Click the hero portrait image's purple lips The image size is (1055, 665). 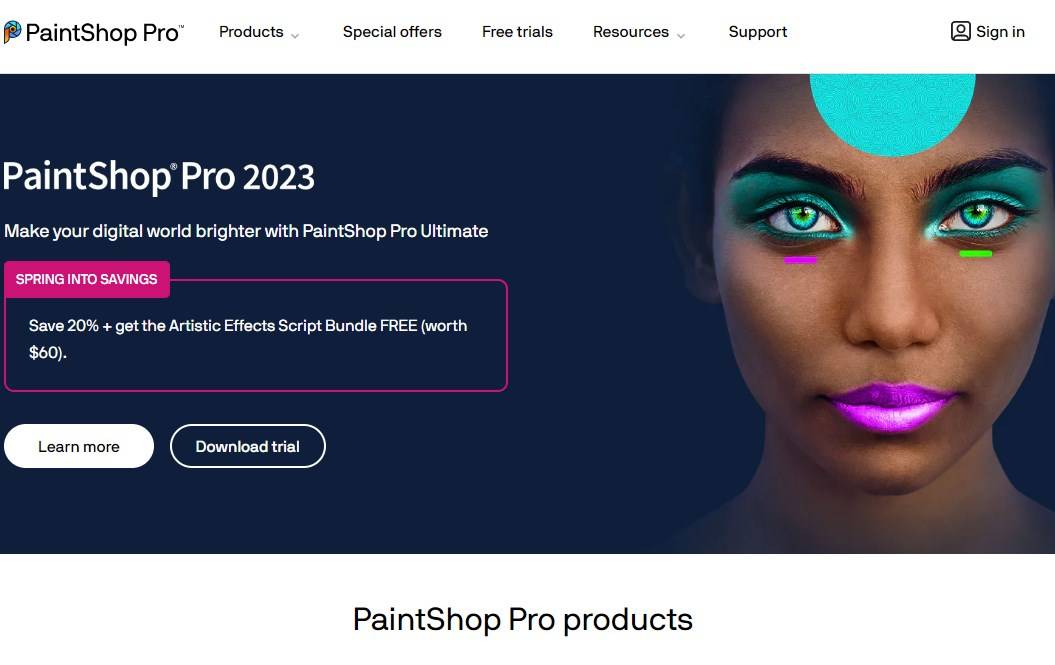pyautogui.click(x=890, y=405)
